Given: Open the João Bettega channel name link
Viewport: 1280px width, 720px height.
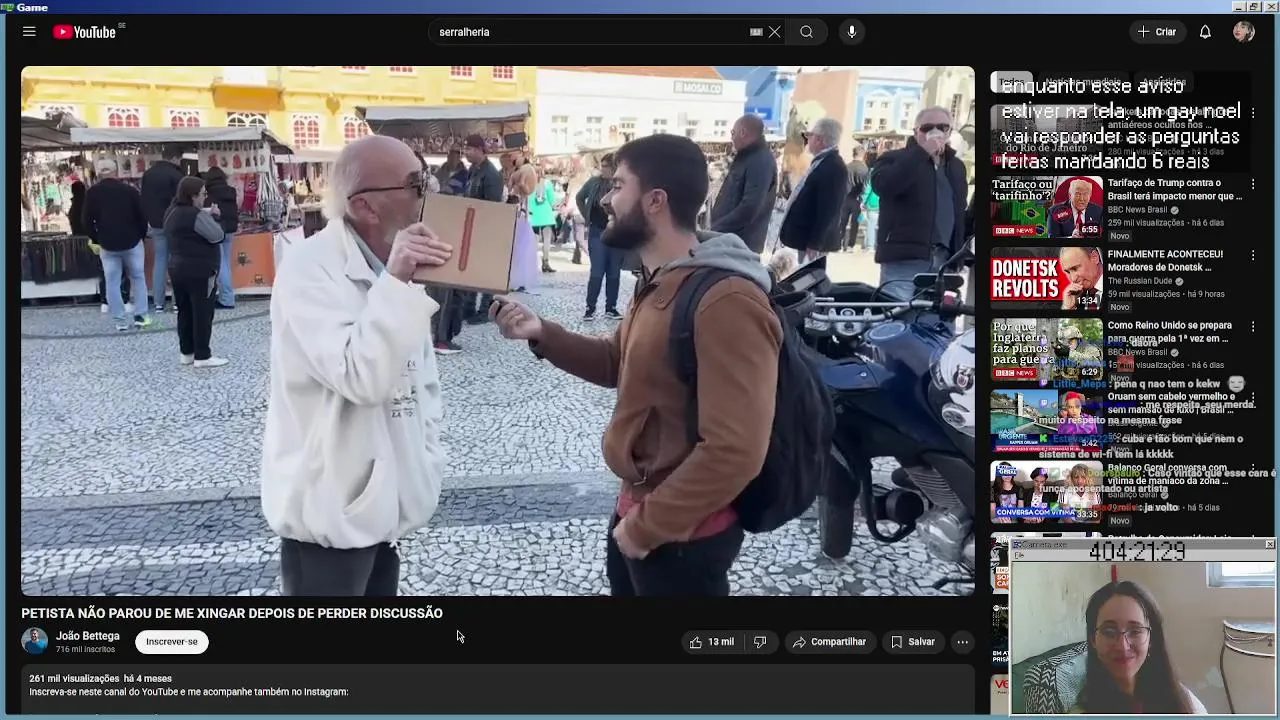Looking at the screenshot, I should (87, 636).
